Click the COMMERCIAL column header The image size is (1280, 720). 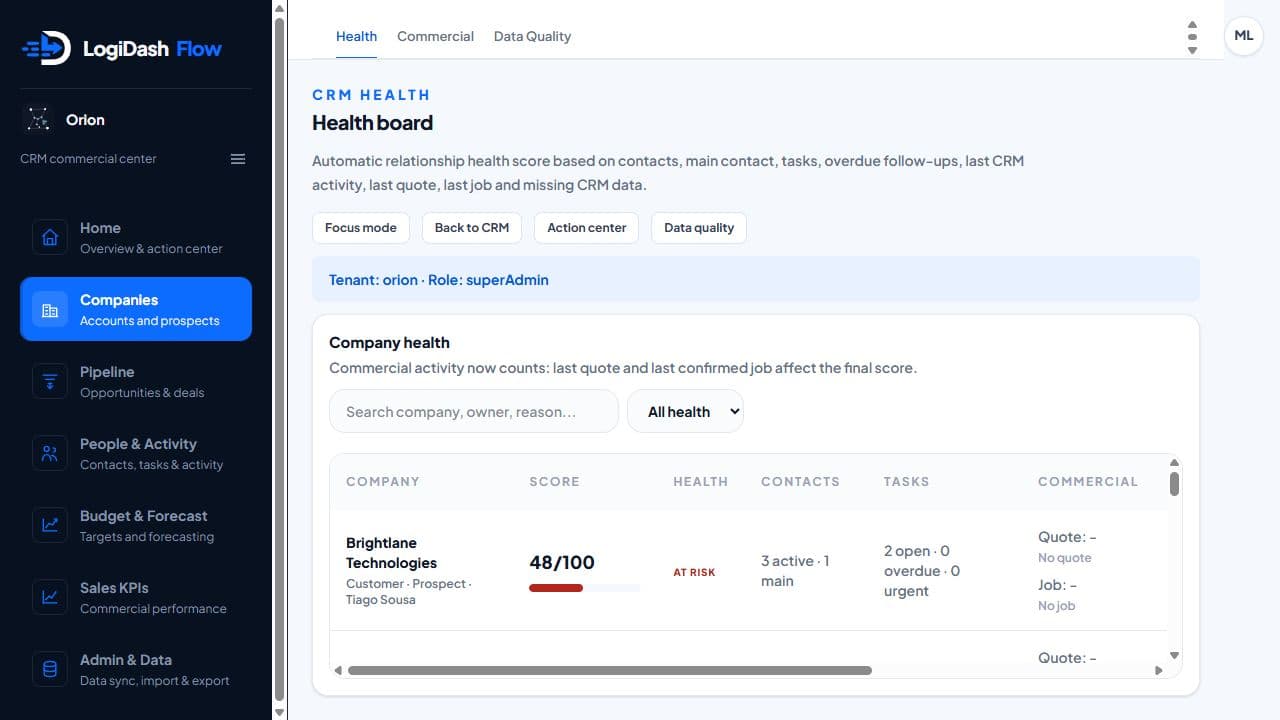point(1088,481)
